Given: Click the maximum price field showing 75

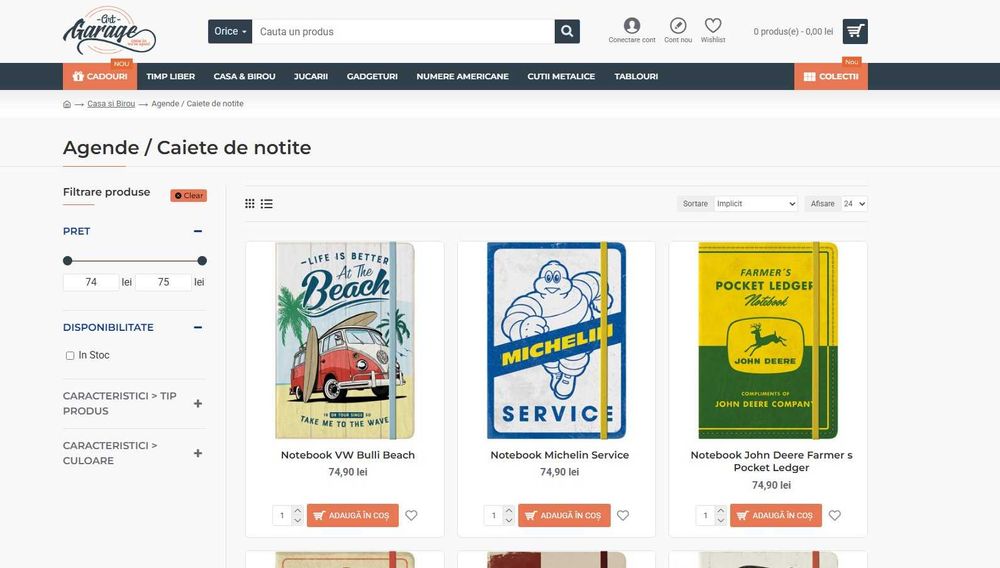Looking at the screenshot, I should [x=164, y=282].
